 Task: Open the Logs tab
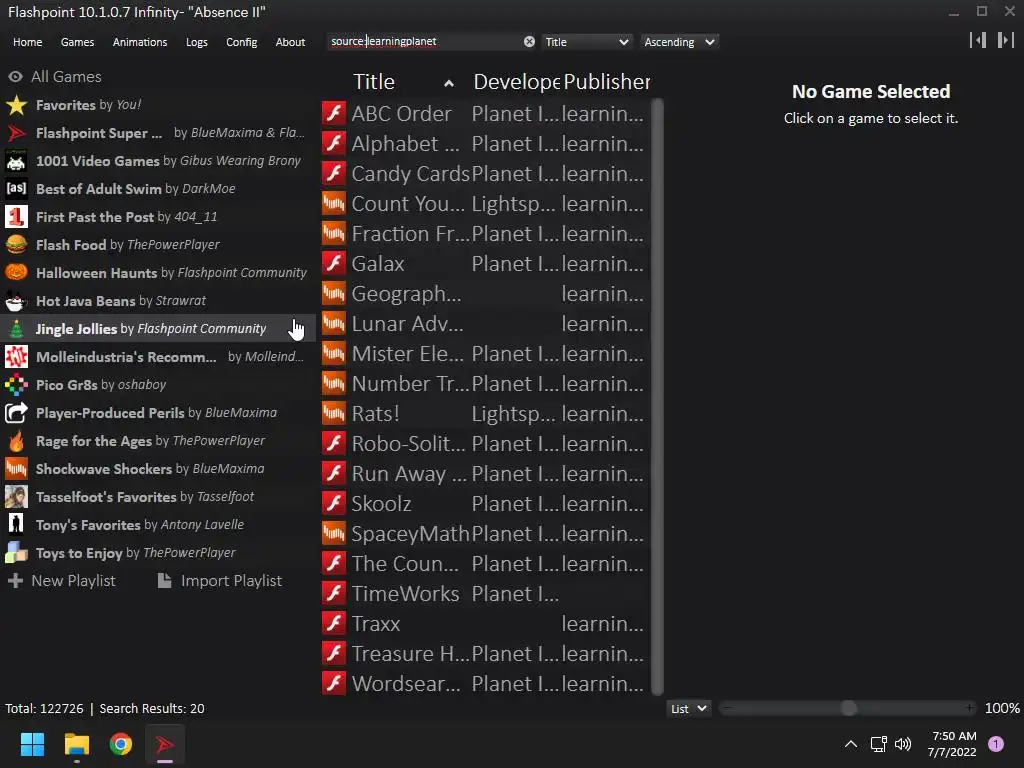pos(197,42)
